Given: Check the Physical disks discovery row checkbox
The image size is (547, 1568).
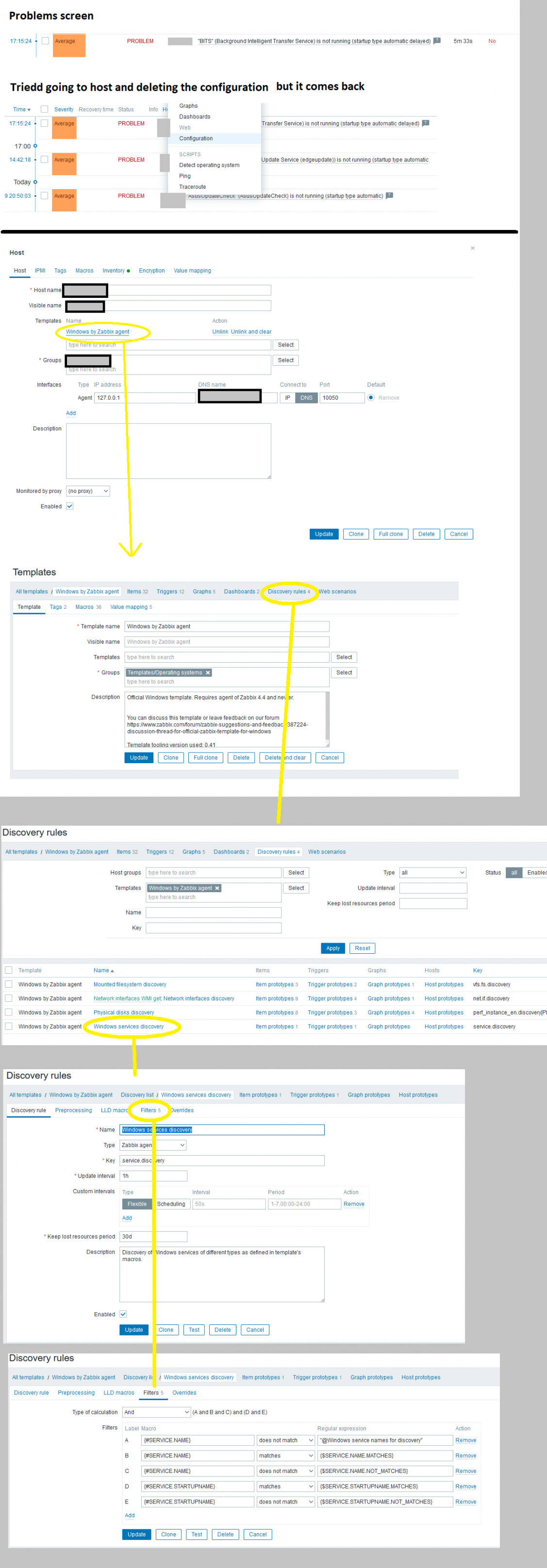Looking at the screenshot, I should (x=9, y=1012).
